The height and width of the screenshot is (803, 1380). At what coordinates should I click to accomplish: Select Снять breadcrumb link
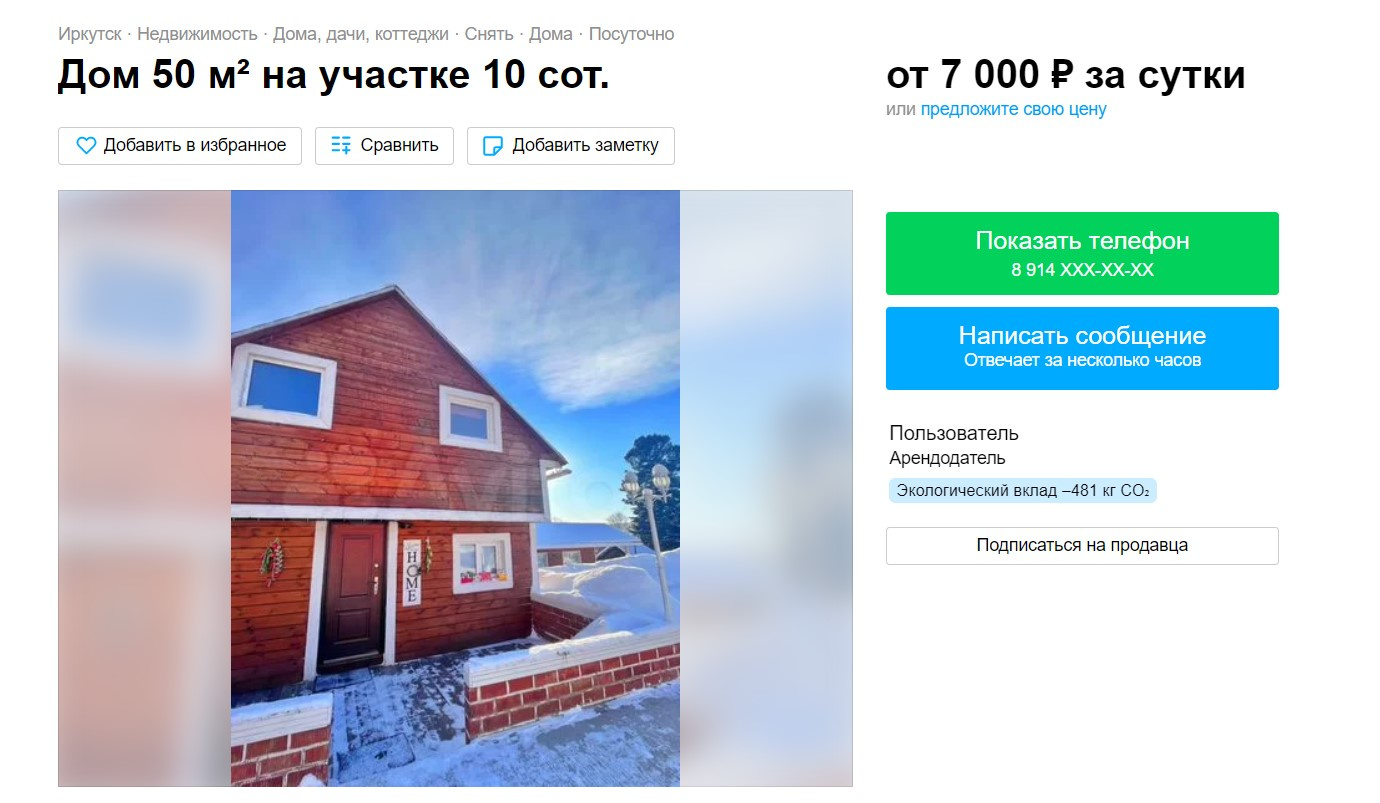(x=489, y=34)
